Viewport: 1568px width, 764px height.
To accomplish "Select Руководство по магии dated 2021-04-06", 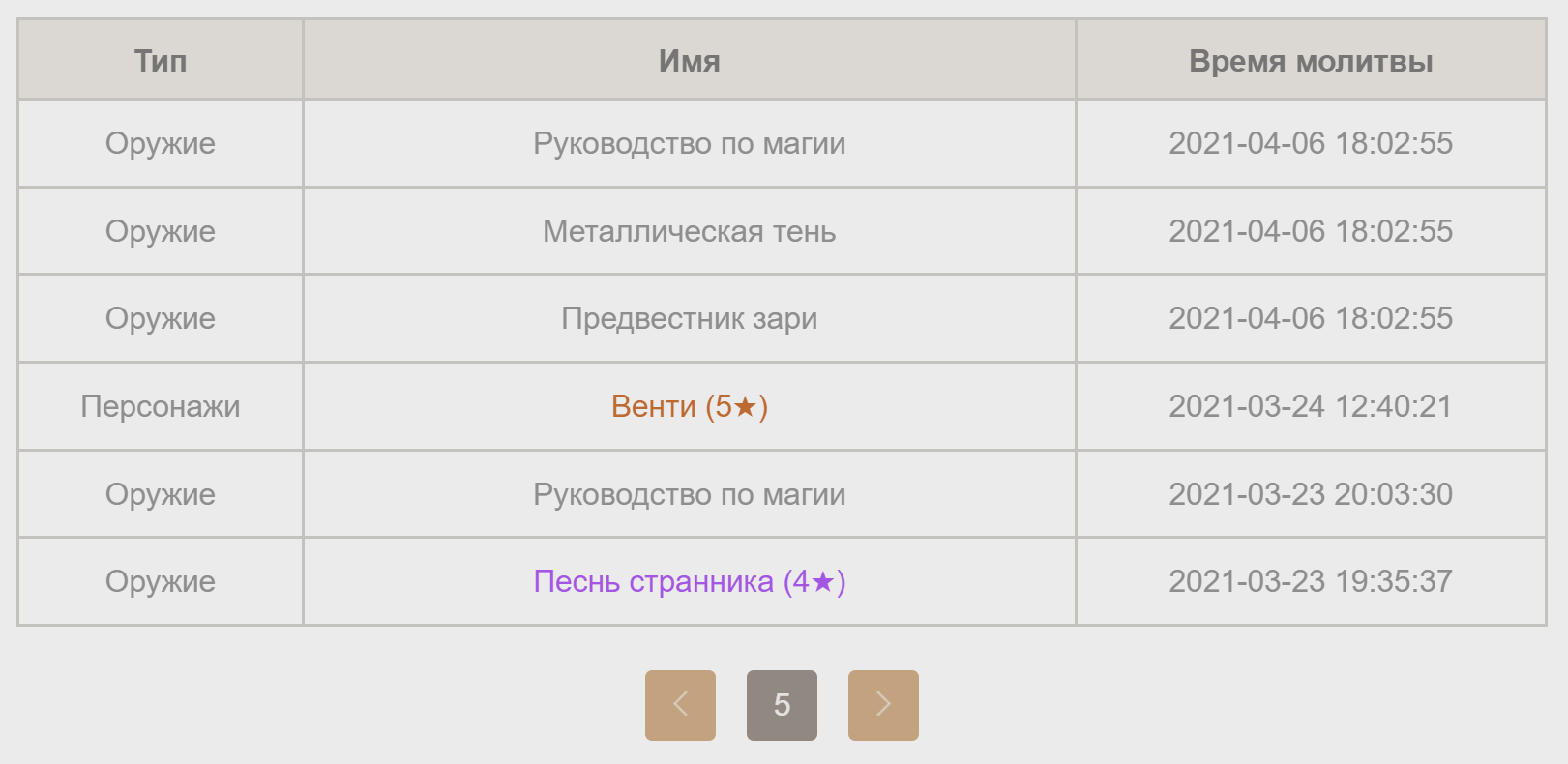I will pos(689,143).
